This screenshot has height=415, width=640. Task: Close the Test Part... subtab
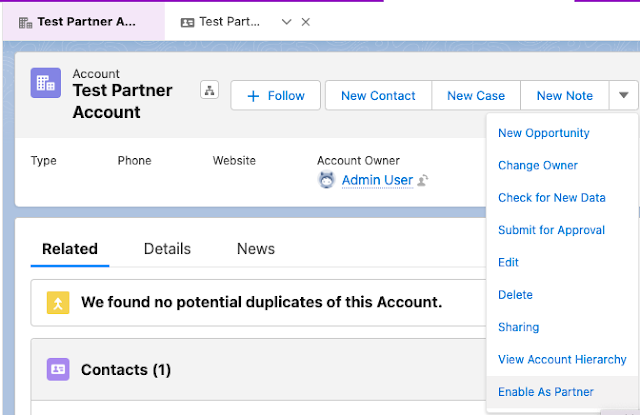pos(306,22)
